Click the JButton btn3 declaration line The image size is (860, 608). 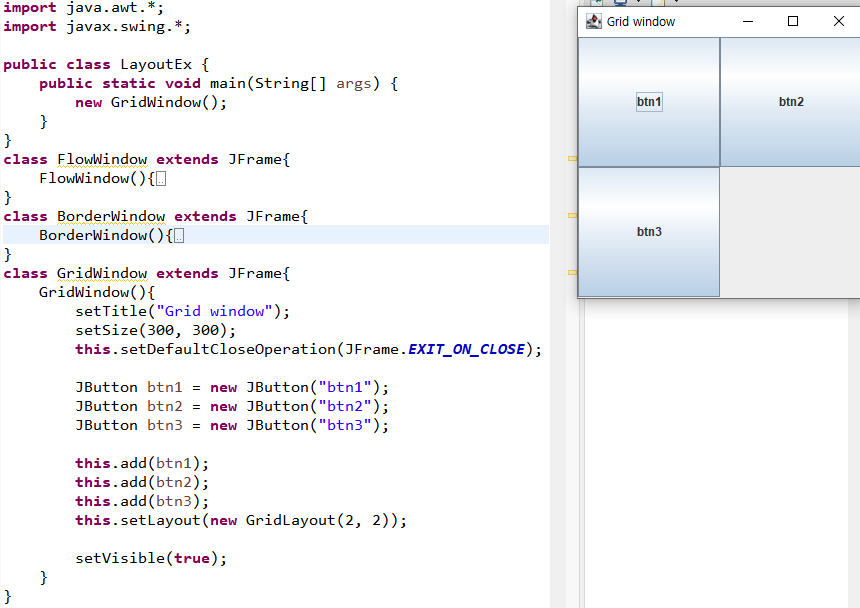click(232, 425)
